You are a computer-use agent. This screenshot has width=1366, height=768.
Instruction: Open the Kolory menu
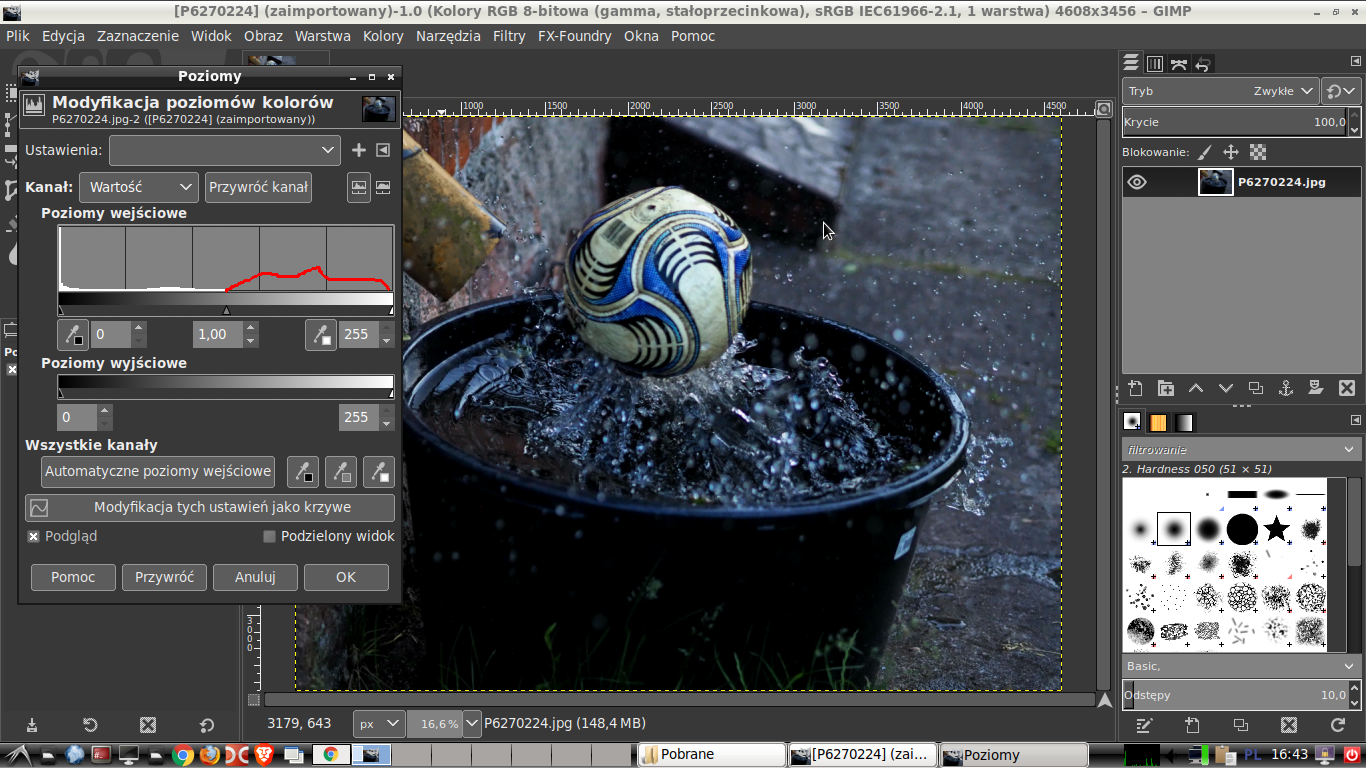[x=383, y=36]
